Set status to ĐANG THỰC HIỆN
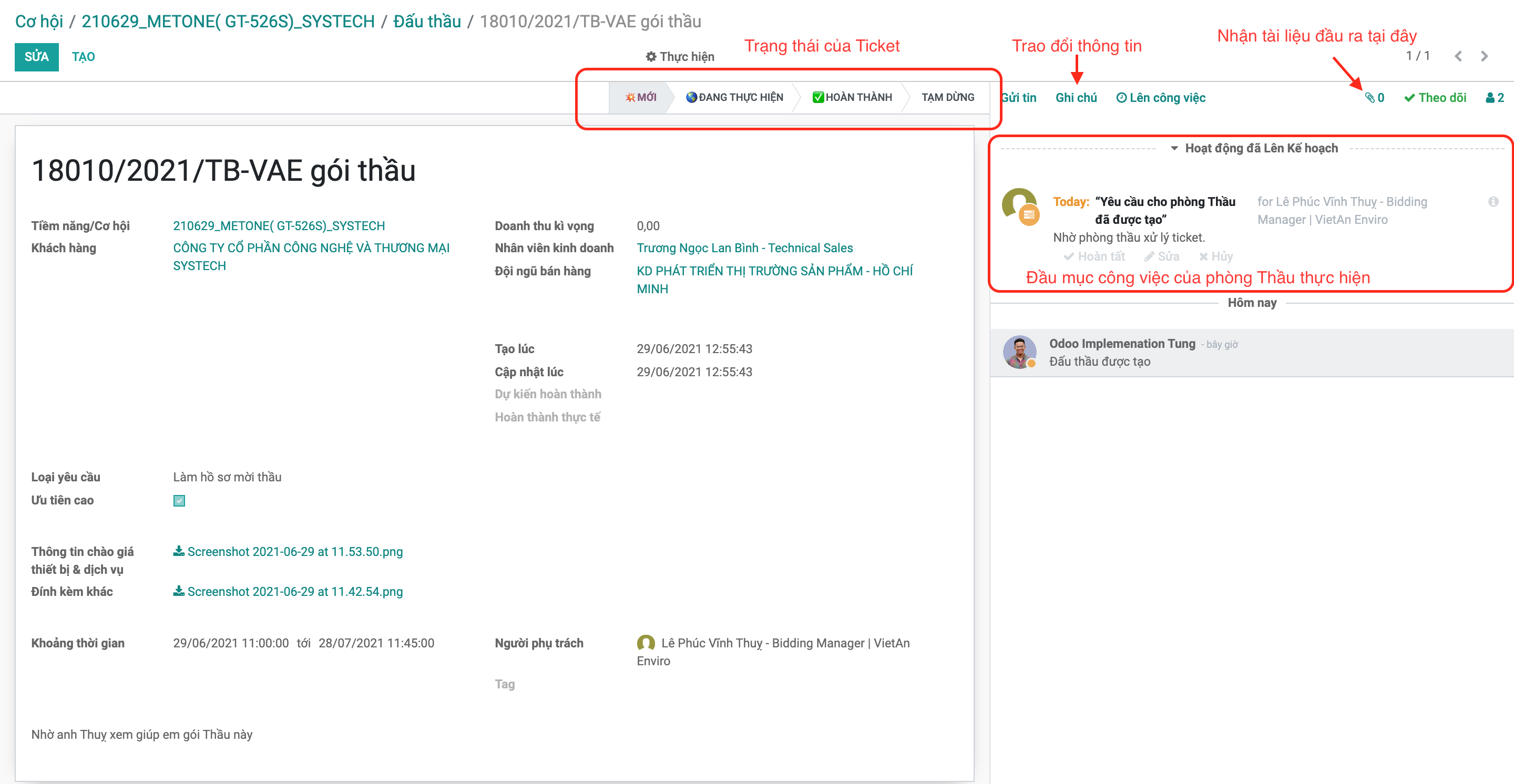 click(x=734, y=98)
